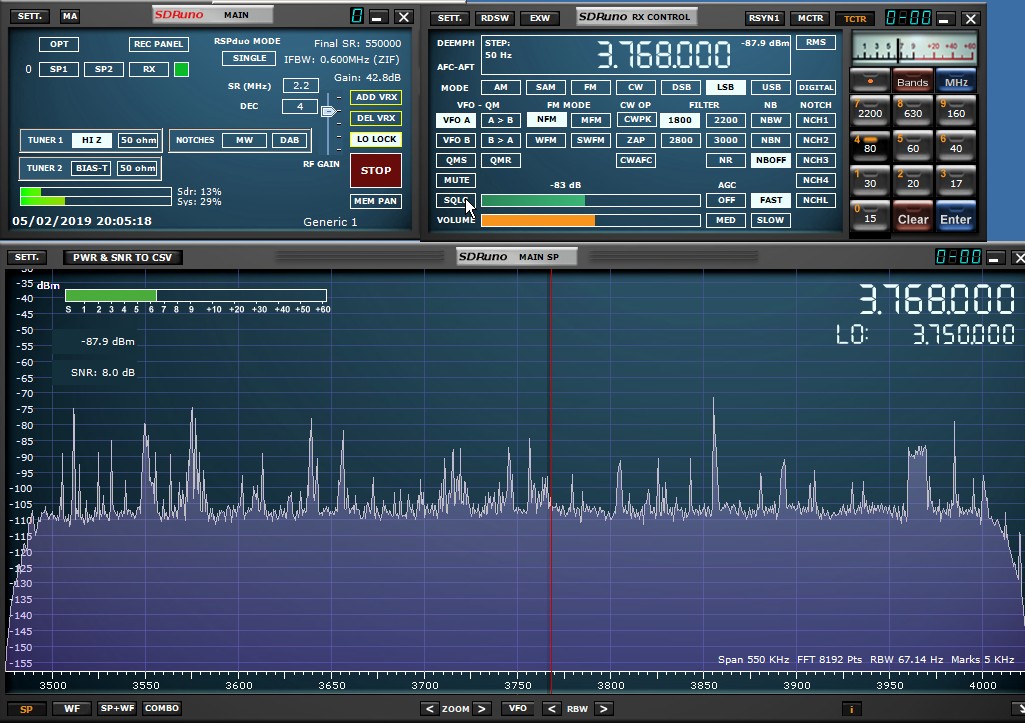Click PWR & SNR TO CSV button
Screen dimensions: 1025x723
pos(122,258)
